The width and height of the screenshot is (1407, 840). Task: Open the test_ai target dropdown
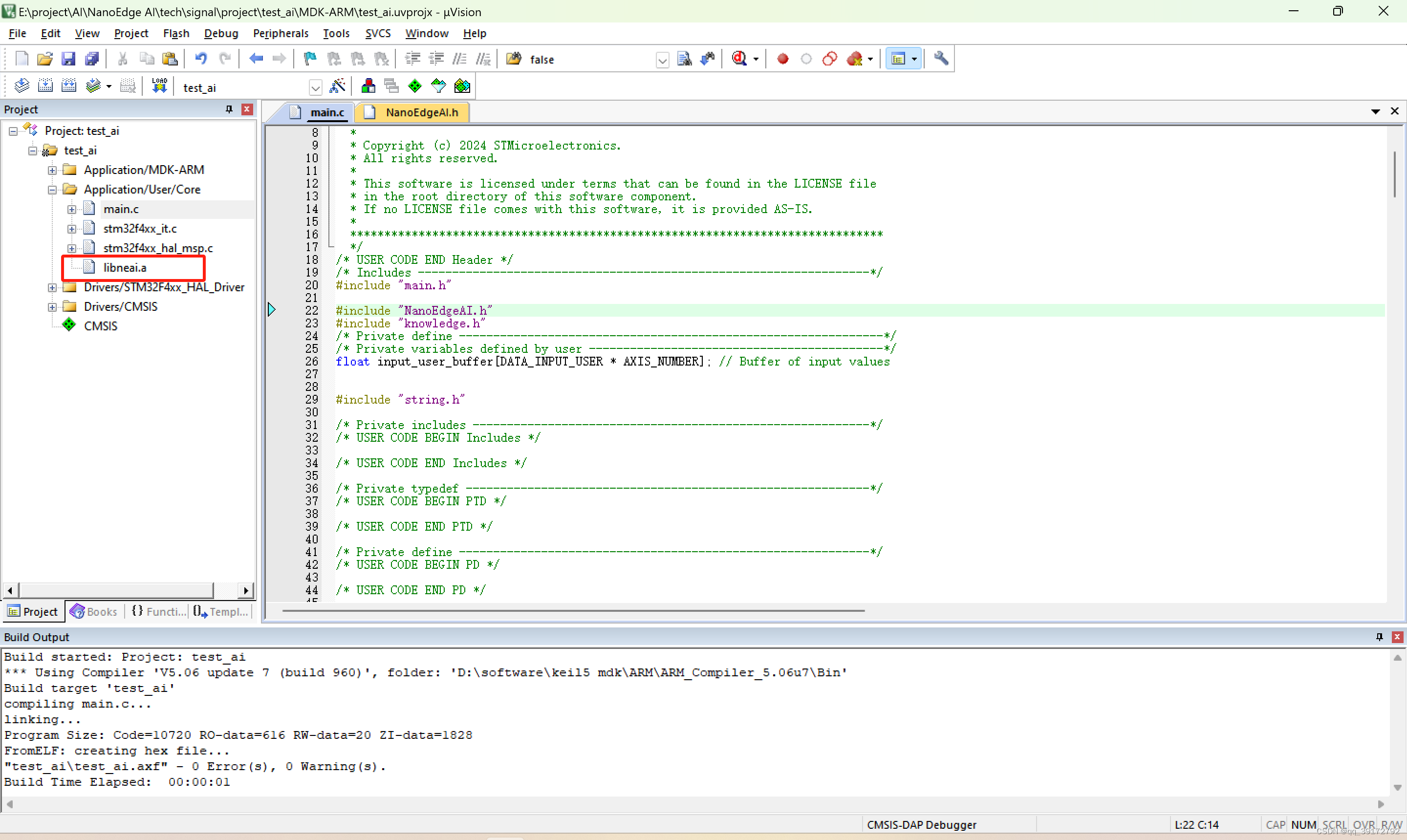(315, 88)
